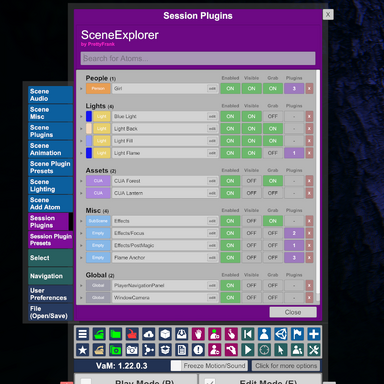Expand the Light Fill row arrow

pos(81,141)
